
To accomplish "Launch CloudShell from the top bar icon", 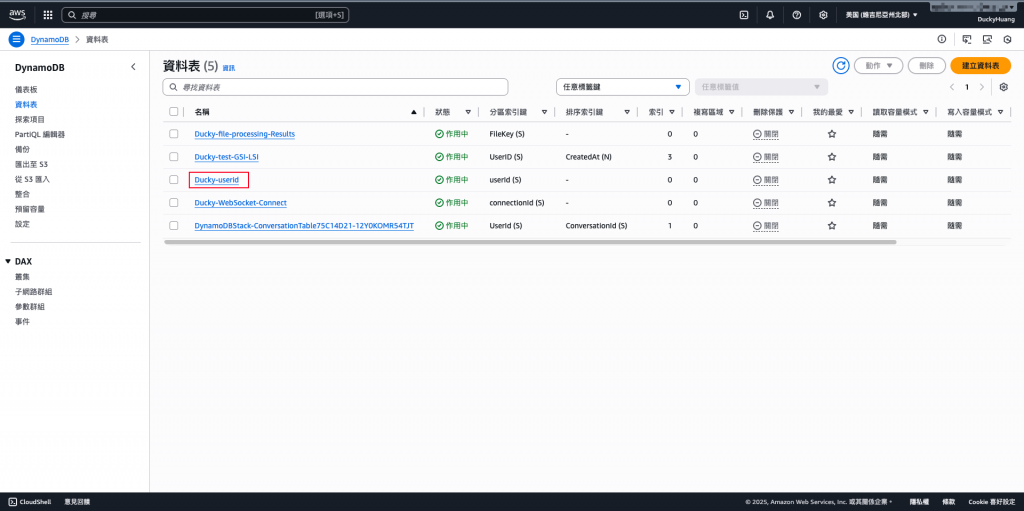I will coord(743,14).
